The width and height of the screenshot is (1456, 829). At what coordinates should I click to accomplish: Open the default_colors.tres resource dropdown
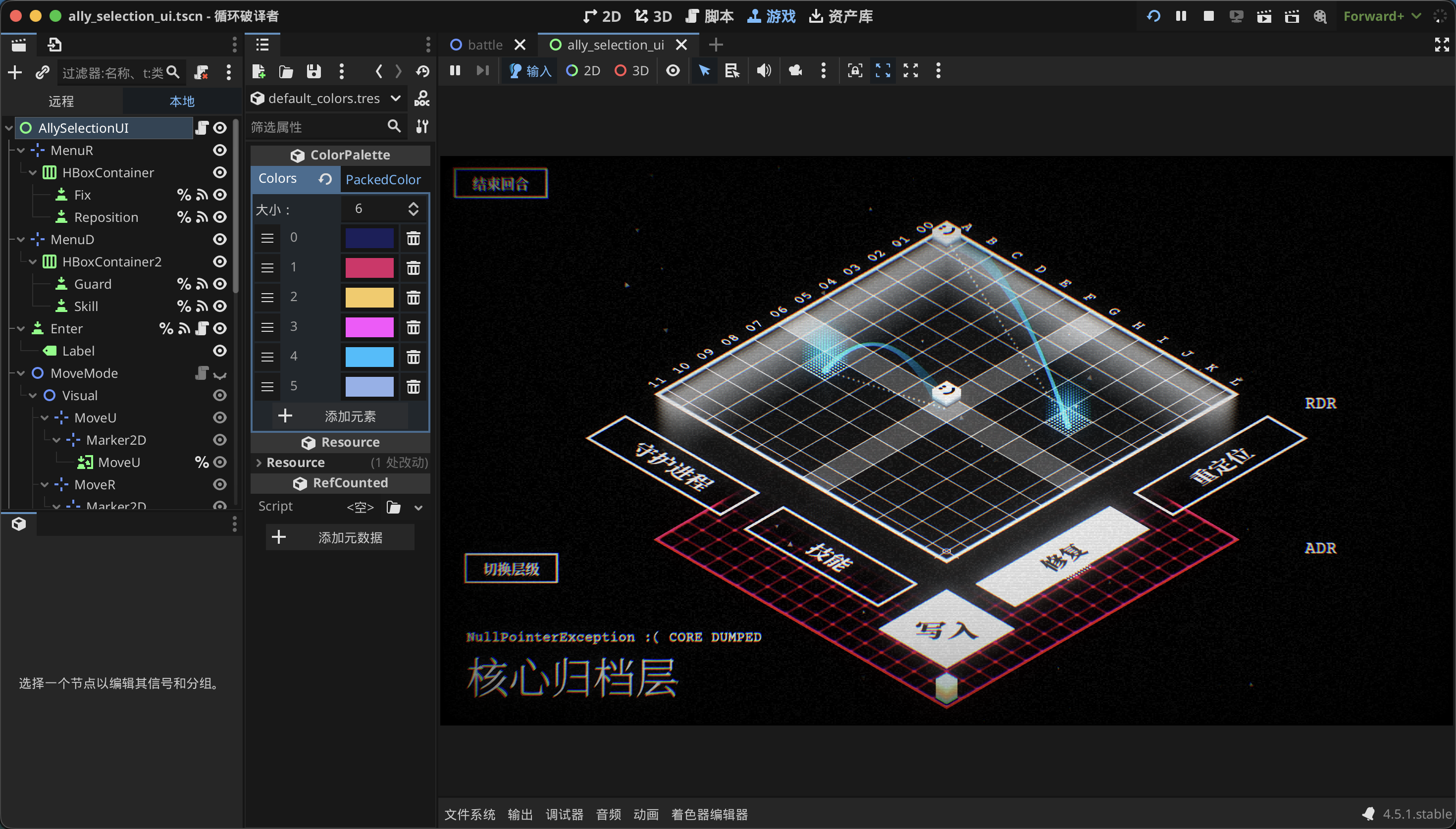(395, 99)
